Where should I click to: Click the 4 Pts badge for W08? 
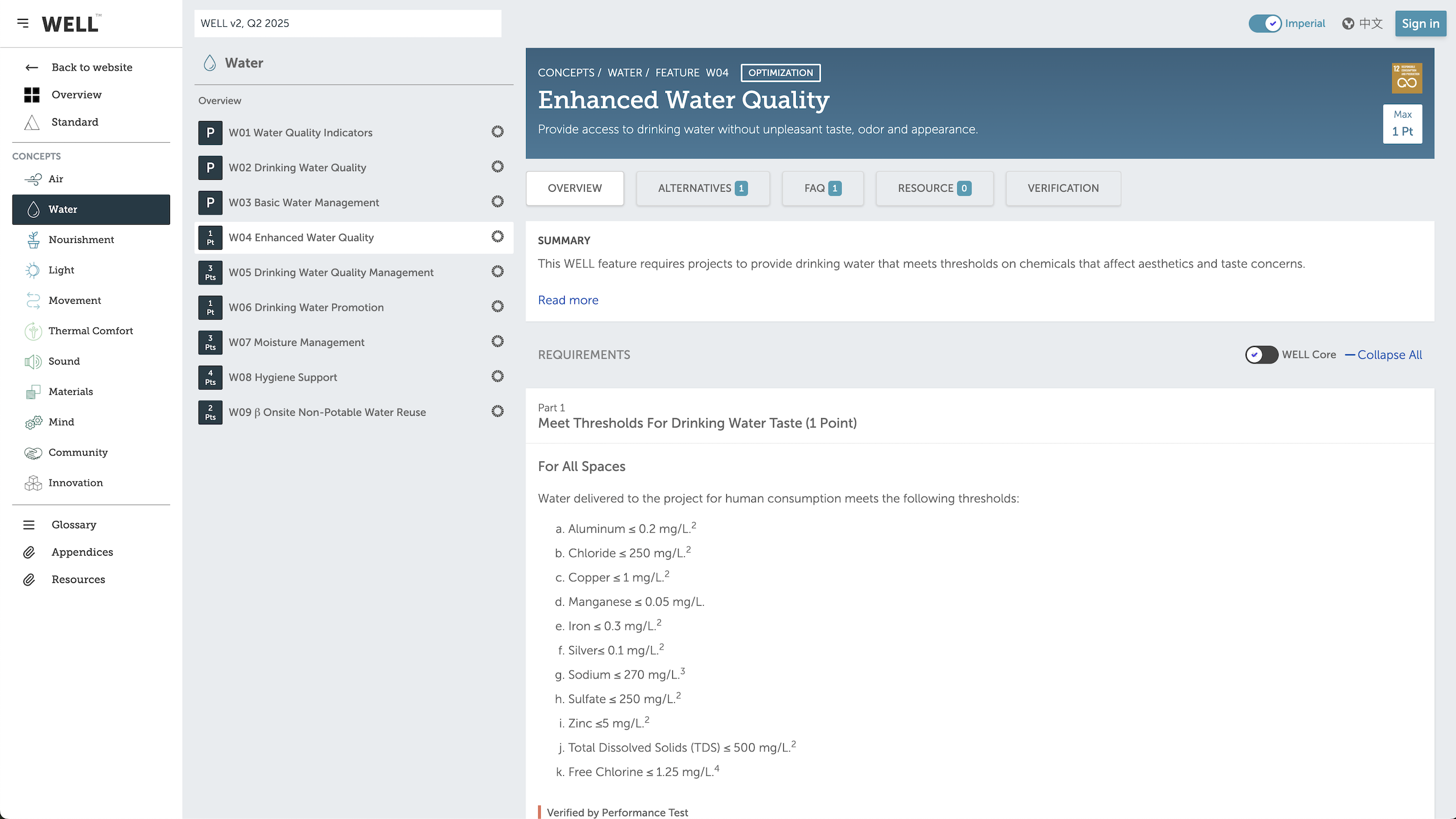[210, 378]
